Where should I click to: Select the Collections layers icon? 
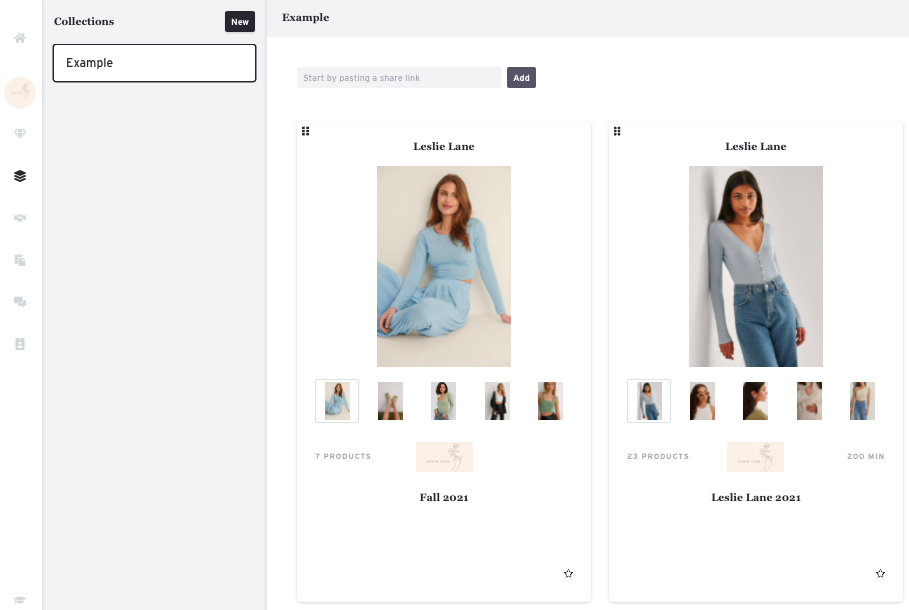point(20,176)
